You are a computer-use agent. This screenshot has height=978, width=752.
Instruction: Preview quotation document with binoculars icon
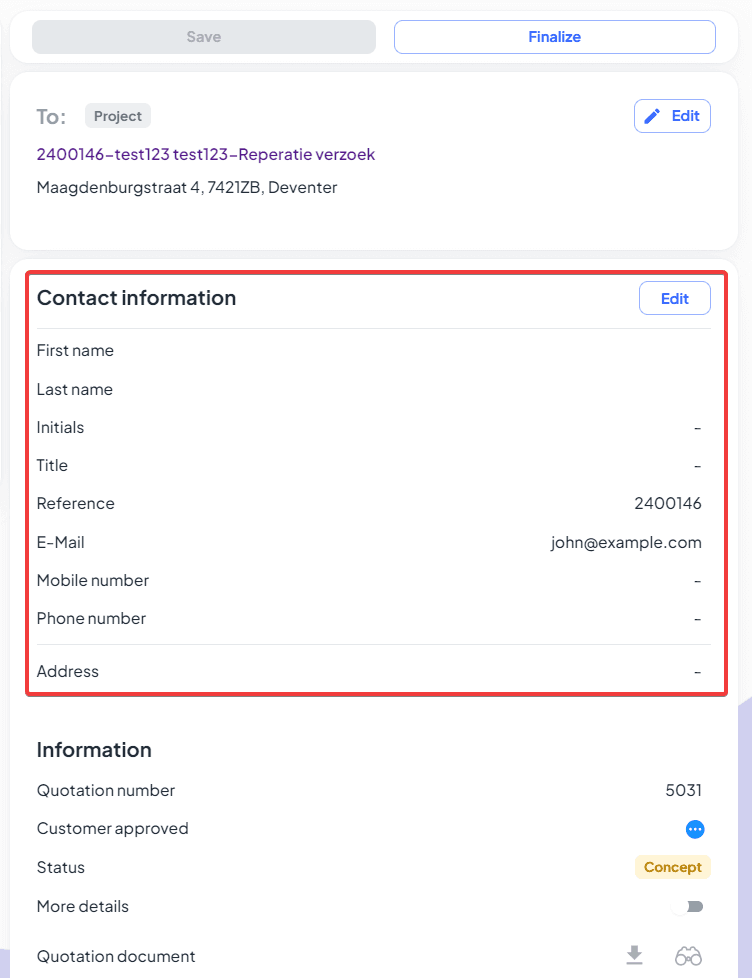click(x=688, y=956)
